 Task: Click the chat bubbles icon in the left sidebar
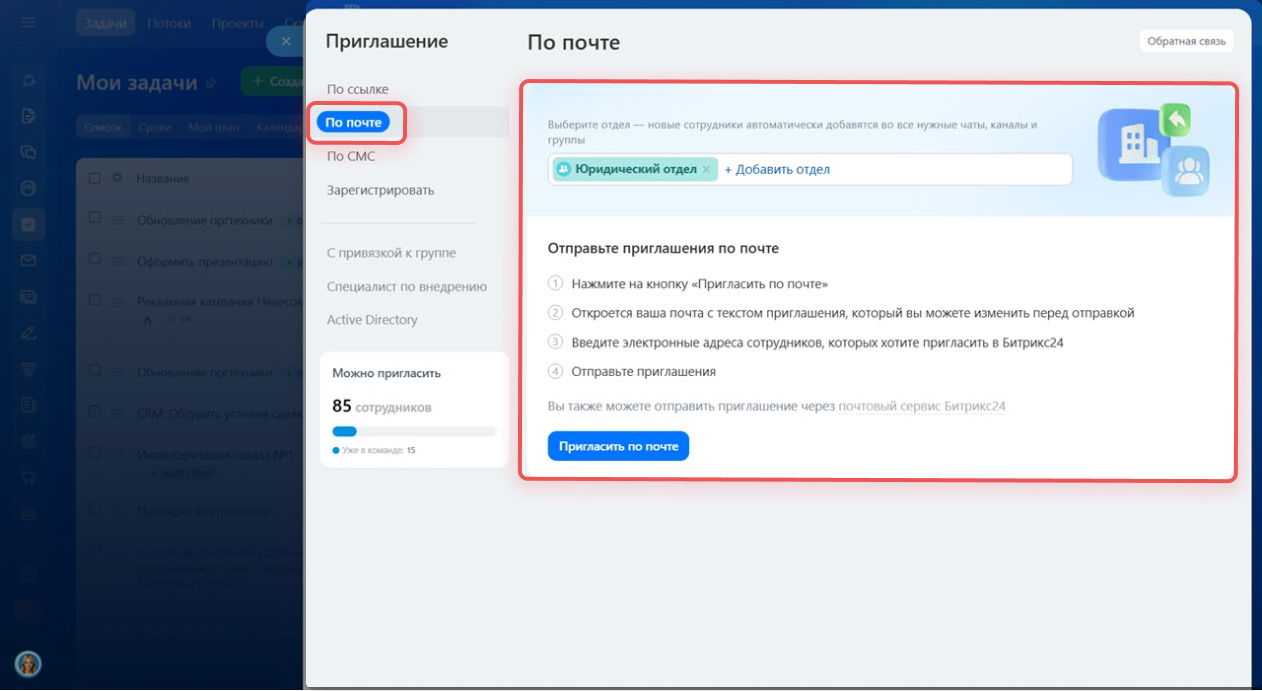click(x=29, y=152)
